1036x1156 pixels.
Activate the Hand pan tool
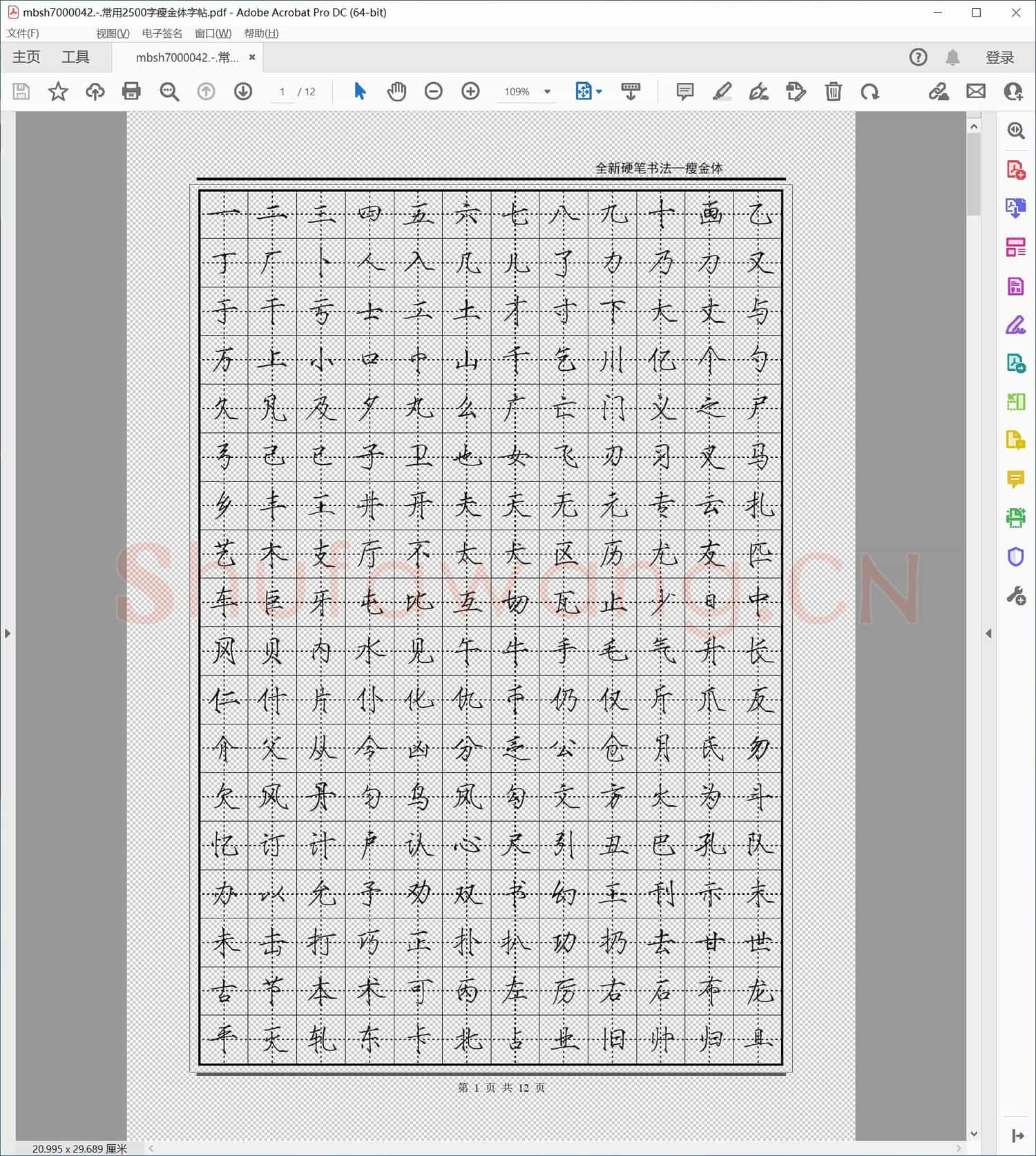click(x=396, y=91)
